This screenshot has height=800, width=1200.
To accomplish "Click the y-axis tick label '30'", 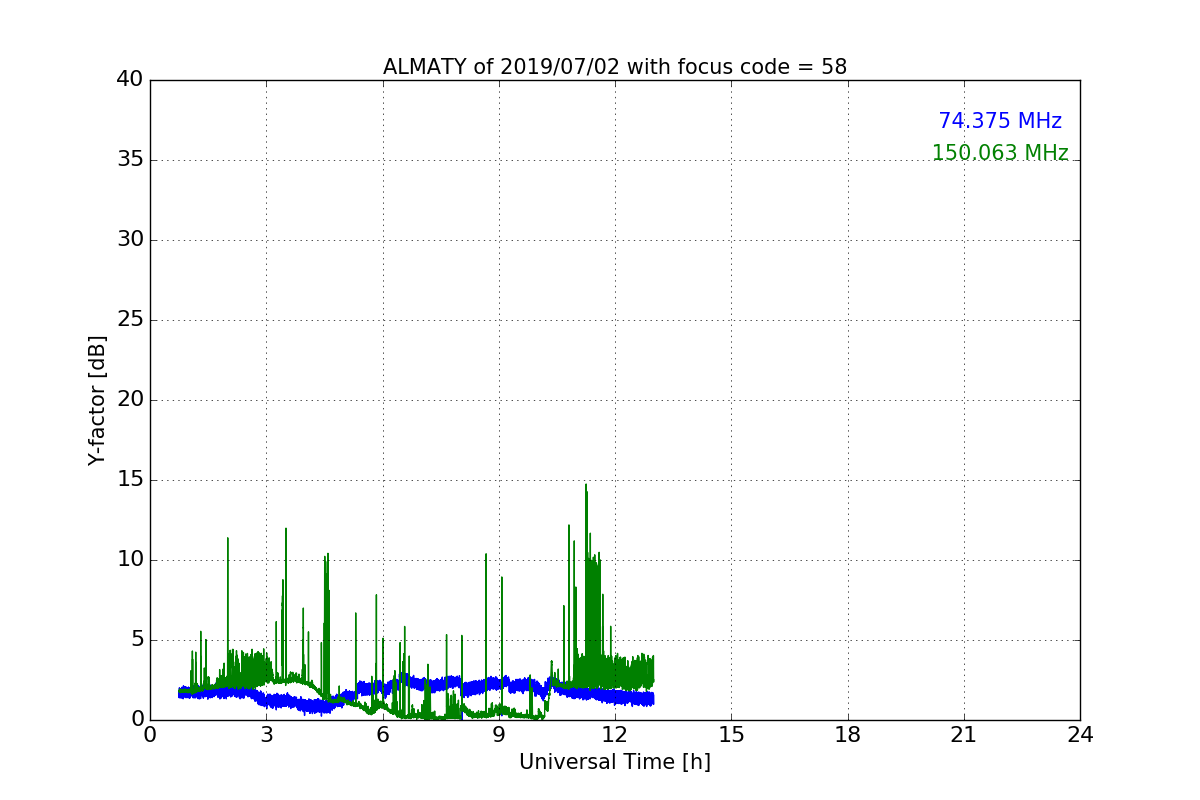I will [x=130, y=240].
